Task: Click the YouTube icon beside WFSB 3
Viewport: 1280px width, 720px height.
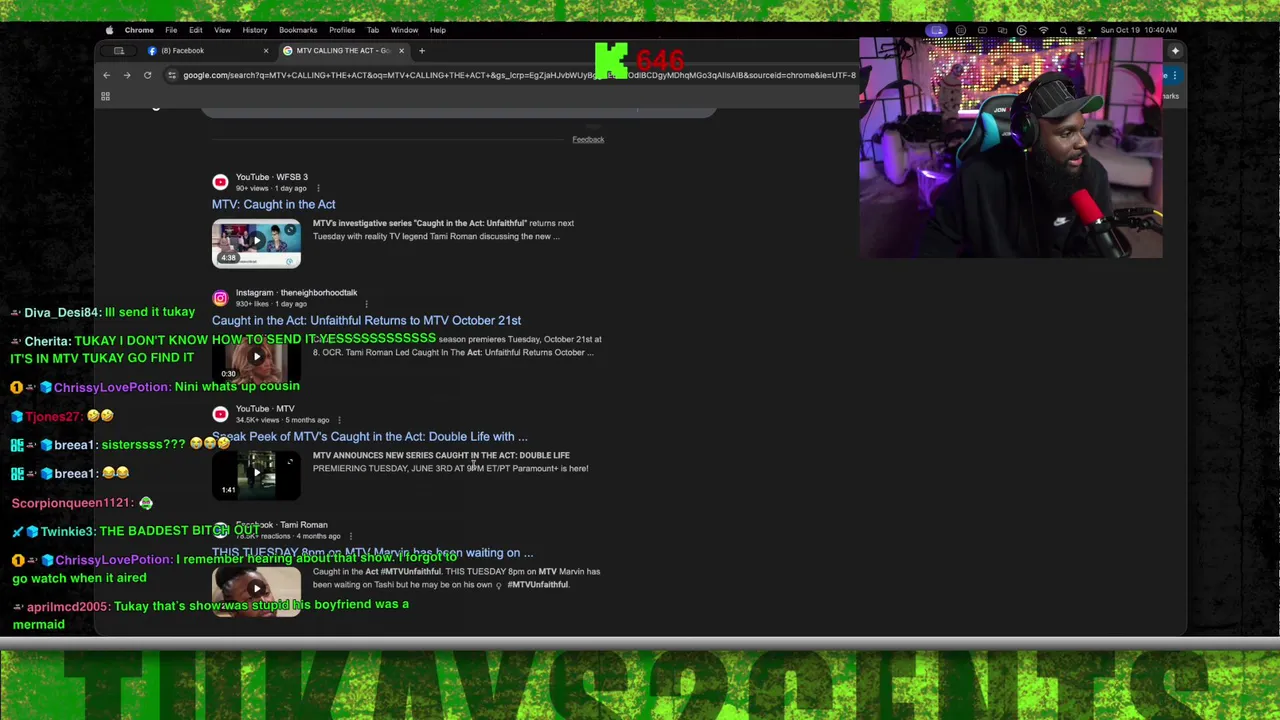Action: pos(220,182)
